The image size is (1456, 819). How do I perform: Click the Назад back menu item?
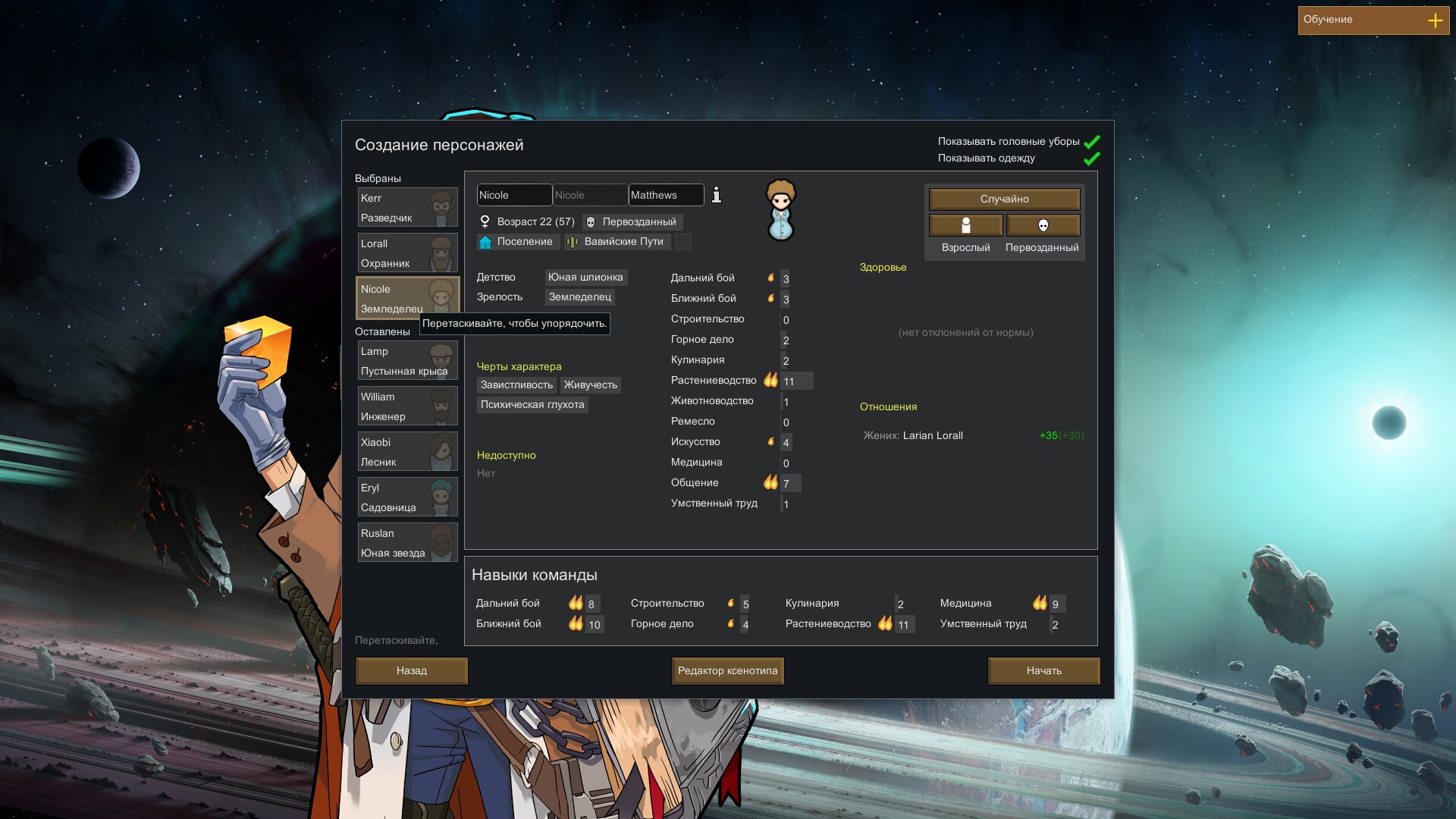pos(411,670)
